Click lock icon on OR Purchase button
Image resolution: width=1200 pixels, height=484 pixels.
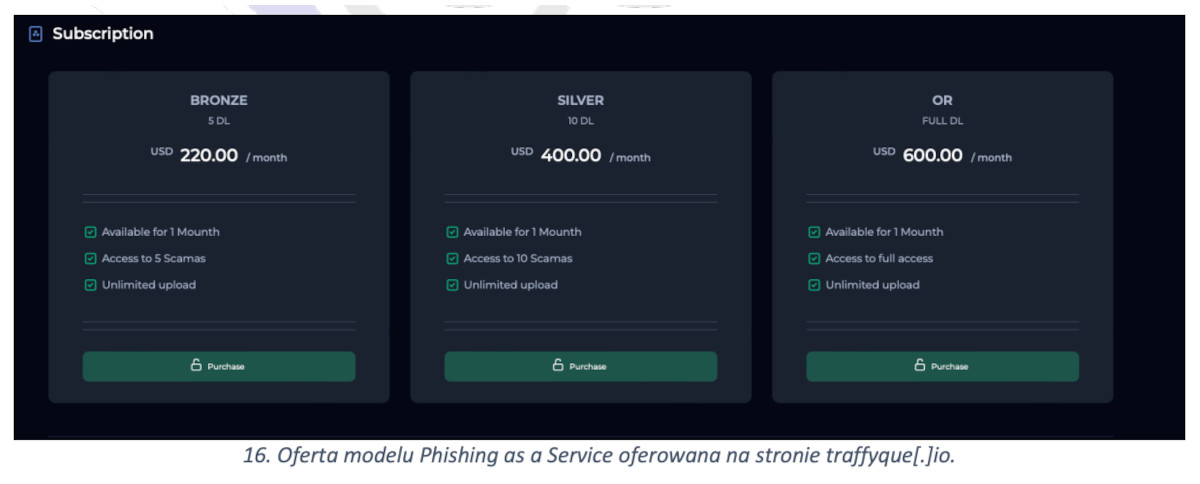[920, 365]
